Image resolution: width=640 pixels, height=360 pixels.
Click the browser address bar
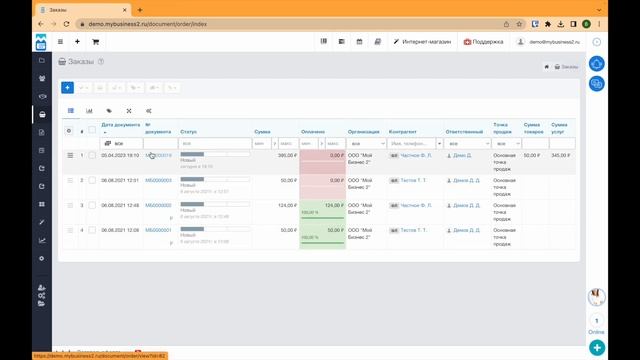click(291, 24)
